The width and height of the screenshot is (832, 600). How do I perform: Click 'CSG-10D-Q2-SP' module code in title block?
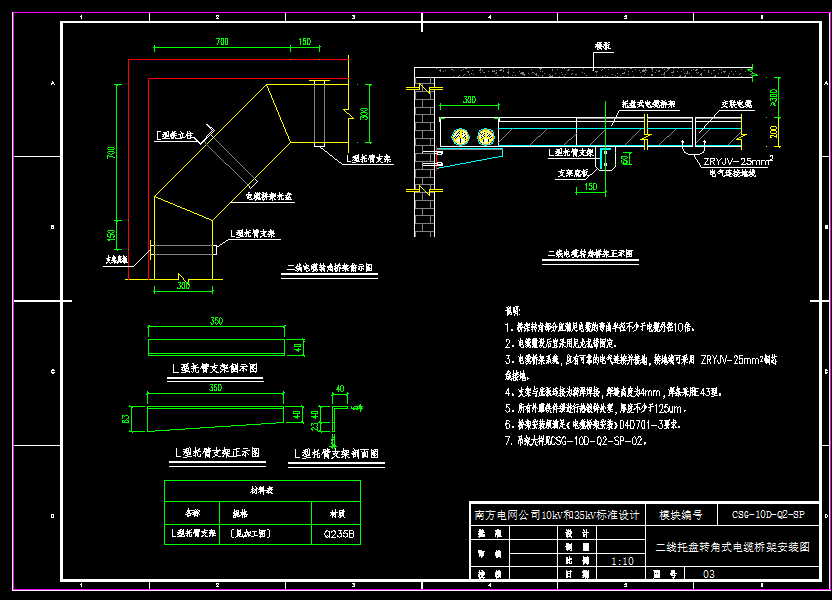(x=768, y=515)
